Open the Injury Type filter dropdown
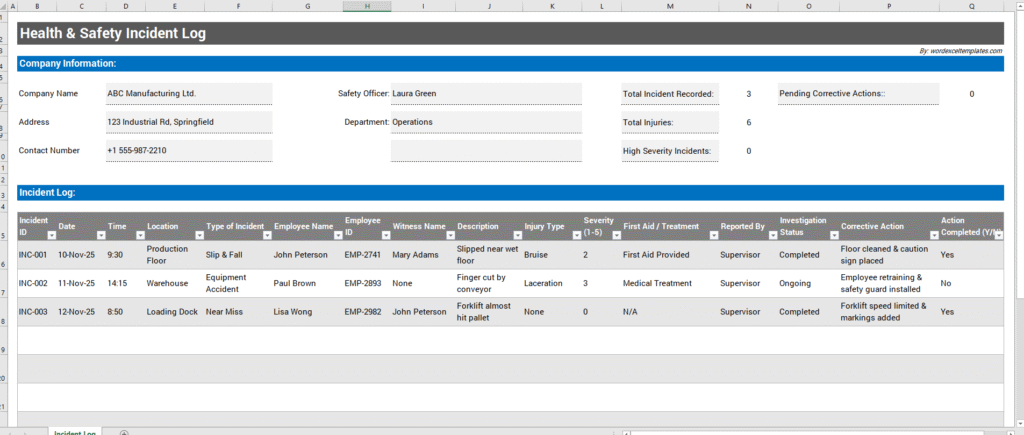Screen dimensions: 1024x435 click(577, 235)
